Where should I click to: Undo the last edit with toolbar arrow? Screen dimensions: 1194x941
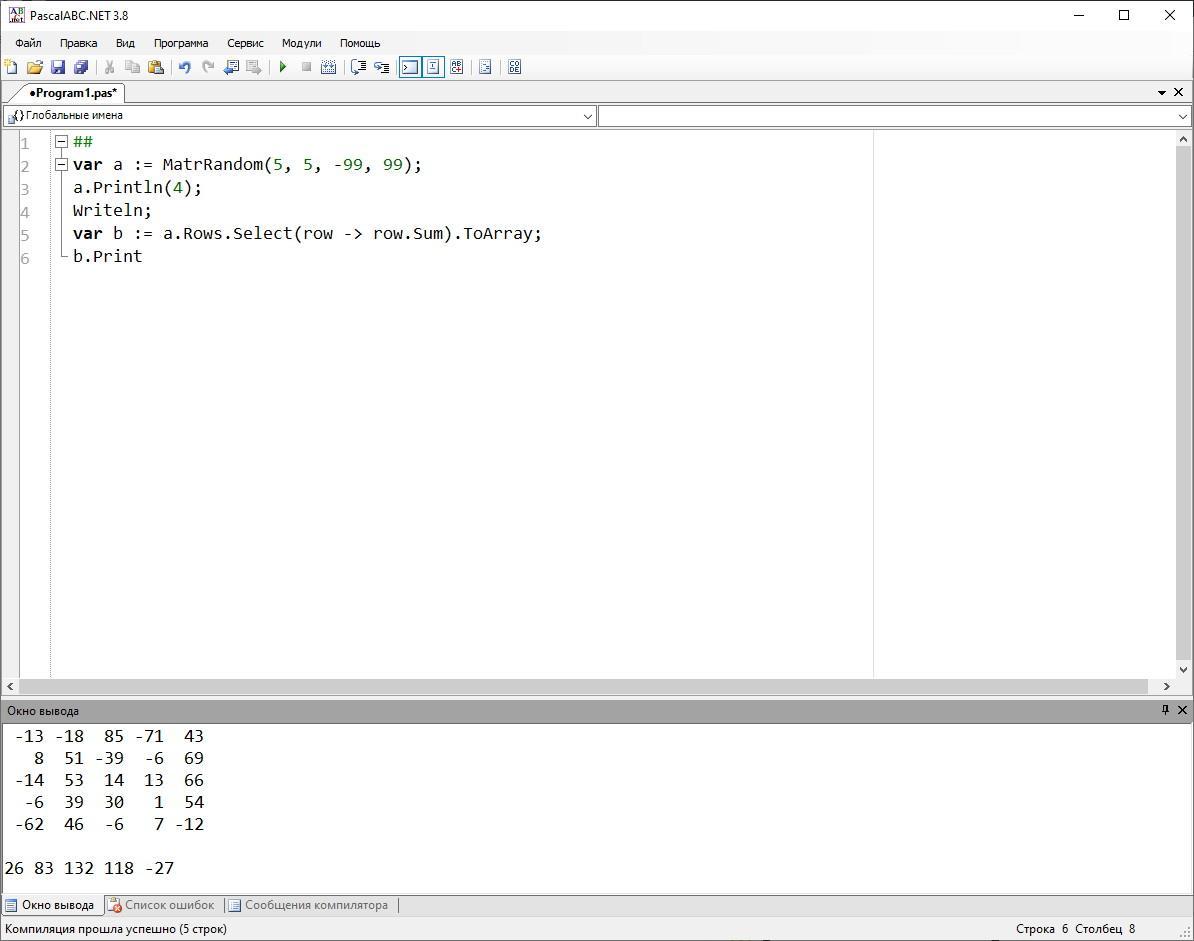184,67
